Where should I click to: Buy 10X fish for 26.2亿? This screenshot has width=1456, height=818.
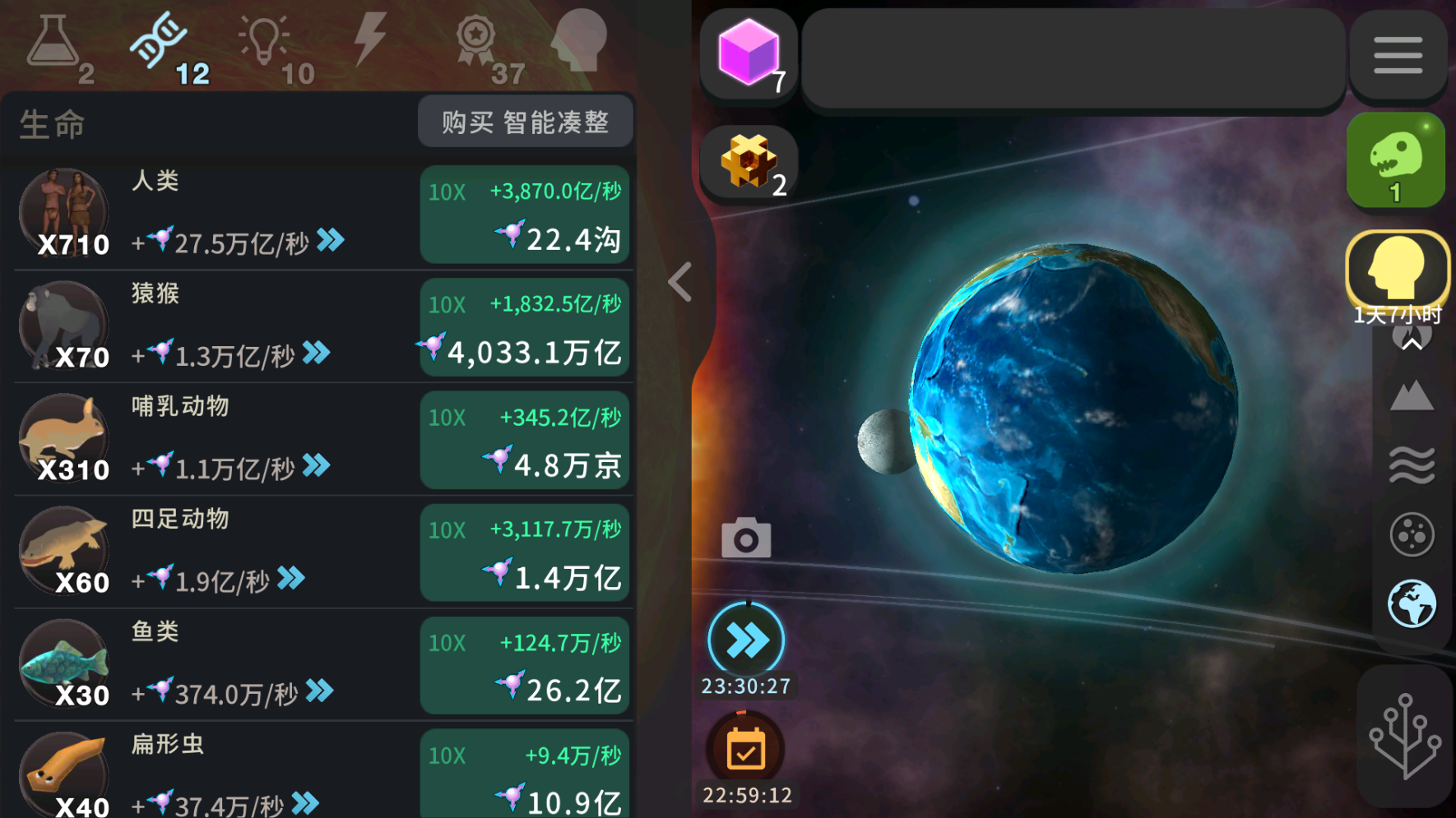[x=525, y=666]
